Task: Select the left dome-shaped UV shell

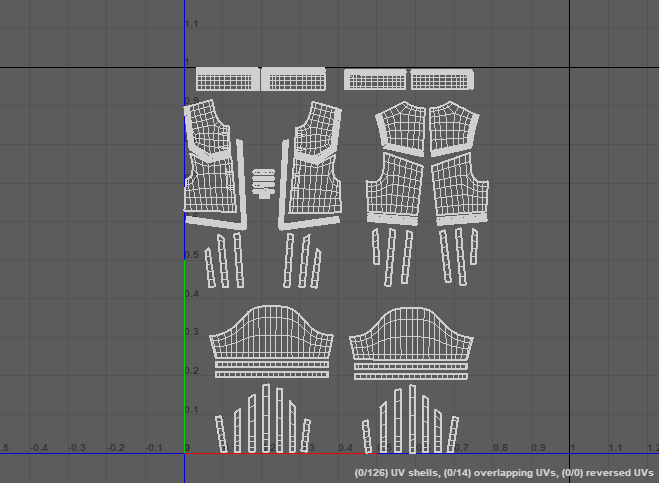Action: pyautogui.click(x=269, y=334)
